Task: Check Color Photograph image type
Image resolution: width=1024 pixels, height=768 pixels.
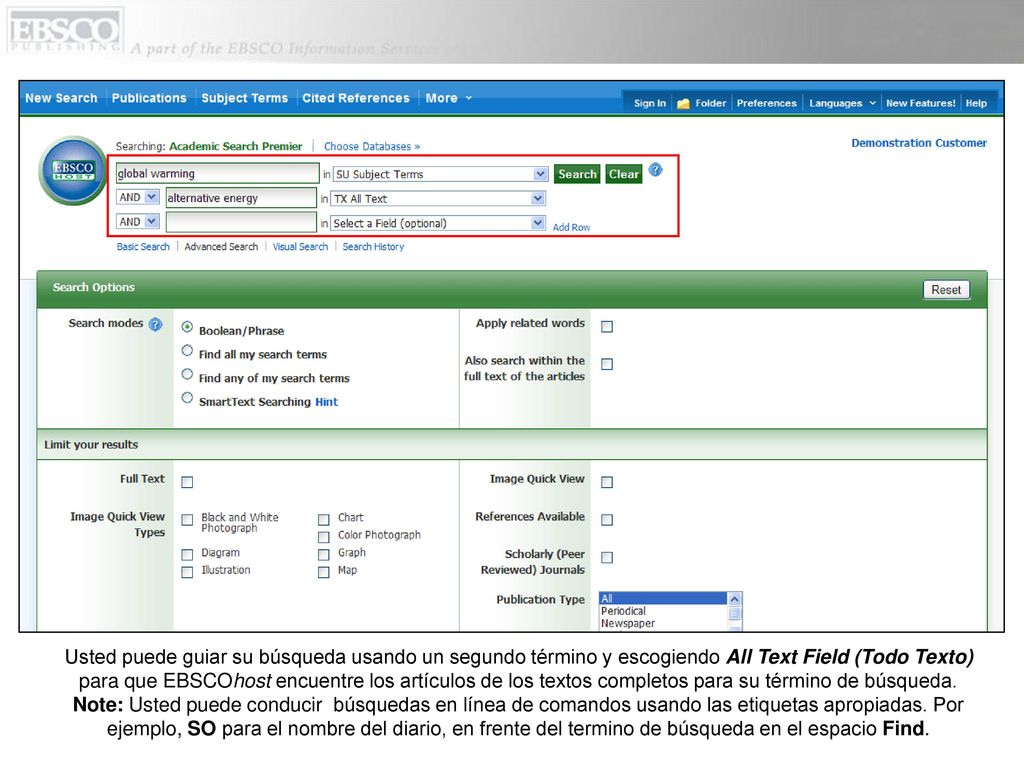Action: (x=323, y=537)
